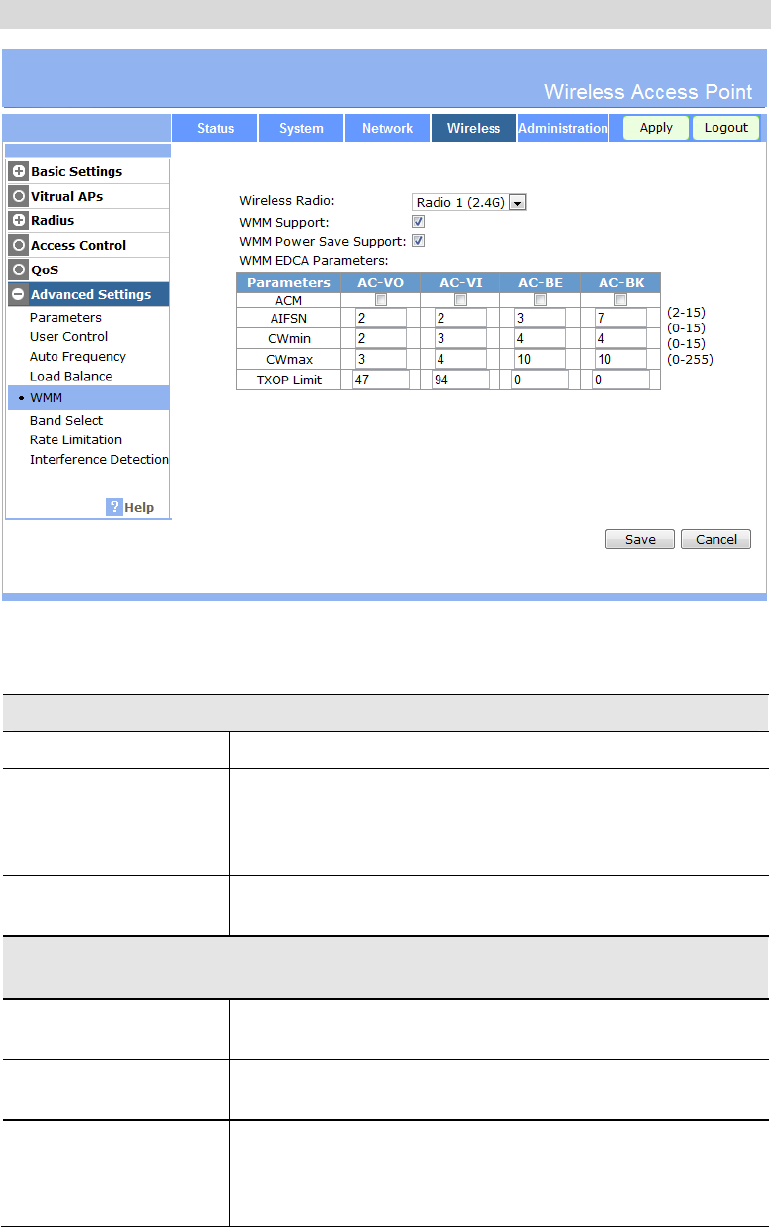This screenshot has height=1227, width=771.
Task: Click the AIFSN field for AC-BE
Action: click(x=540, y=317)
